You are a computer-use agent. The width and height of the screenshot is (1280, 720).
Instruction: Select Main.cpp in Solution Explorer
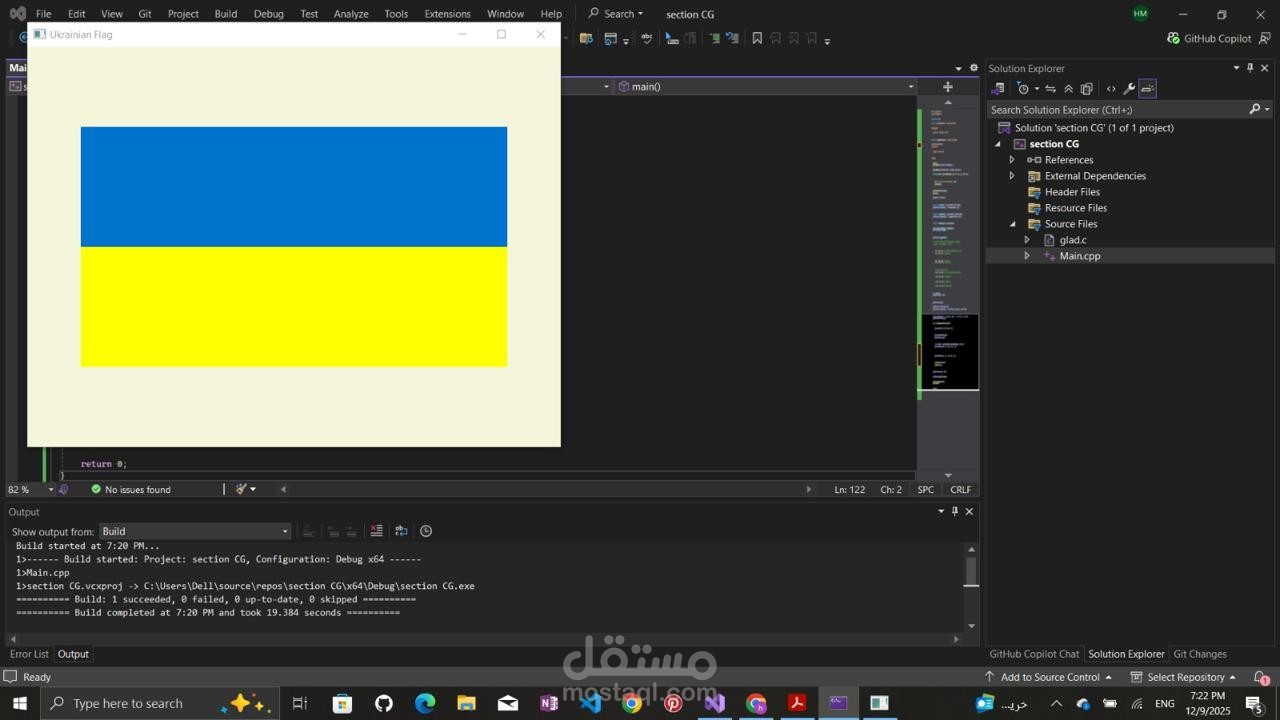tap(1079, 256)
